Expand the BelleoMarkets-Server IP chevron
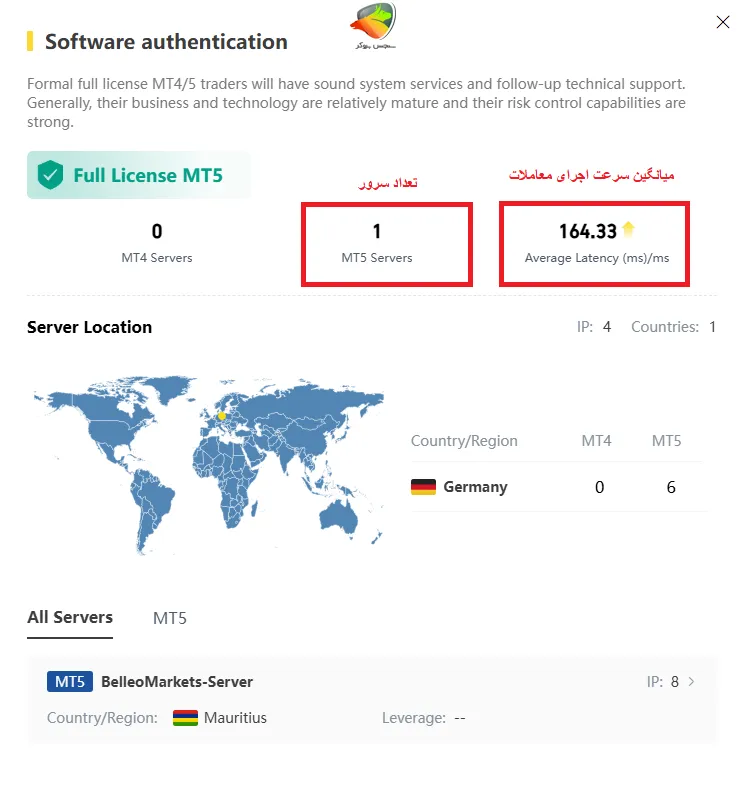This screenshot has height=793, width=745. (692, 682)
